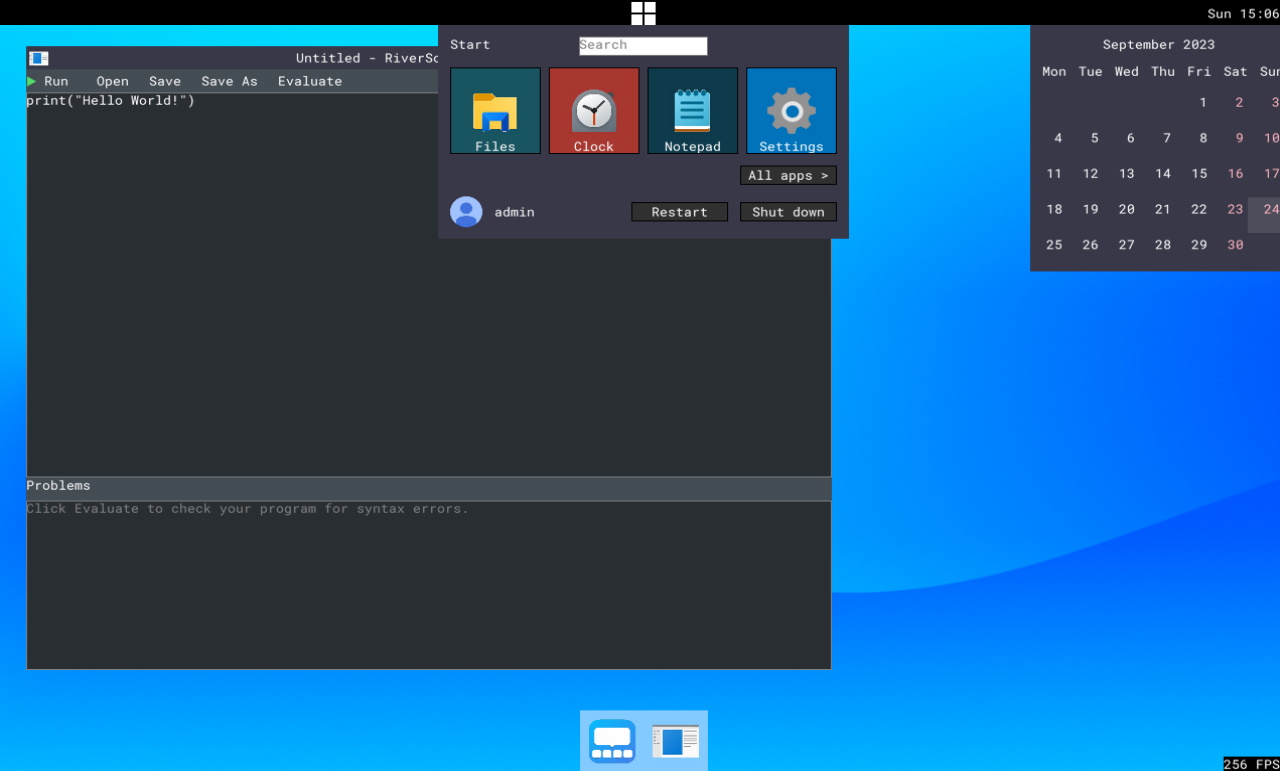1280x771 pixels.
Task: Select September 15 in the calendar
Action: [x=1199, y=174]
